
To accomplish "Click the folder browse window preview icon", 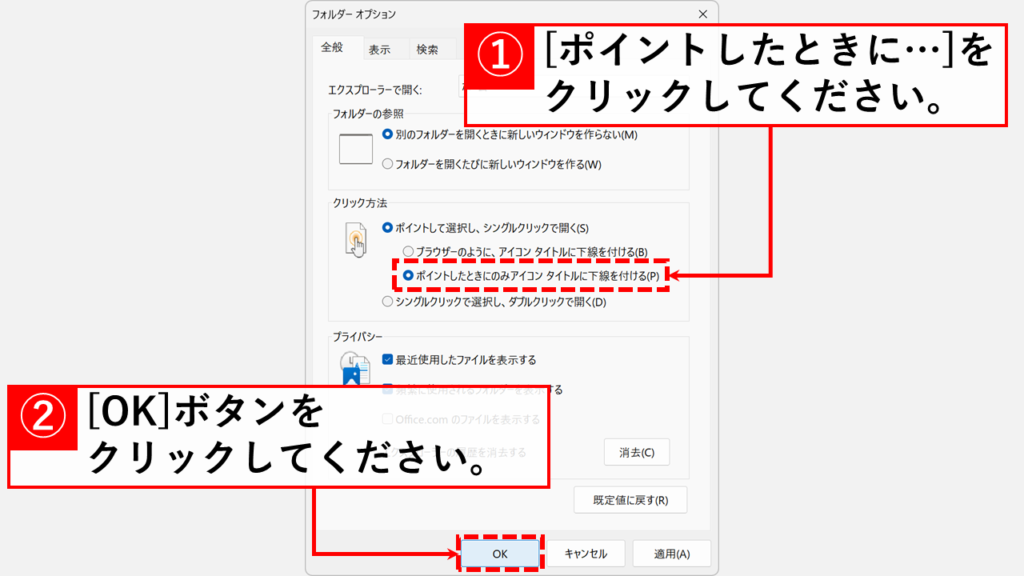I will [356, 149].
